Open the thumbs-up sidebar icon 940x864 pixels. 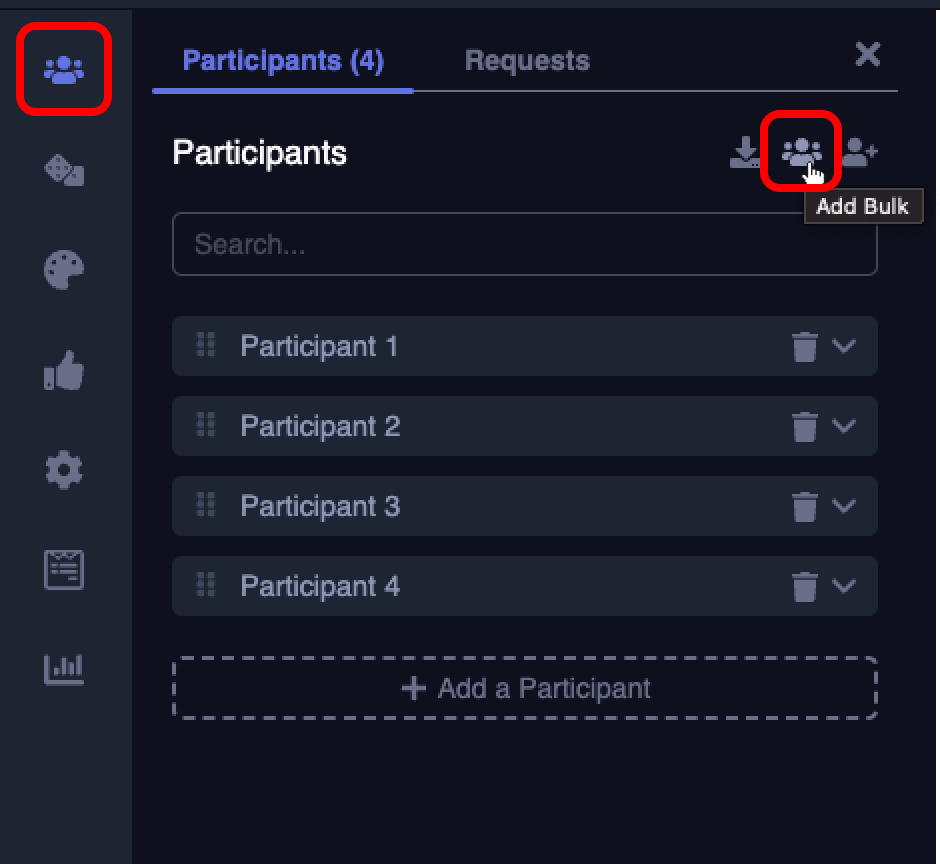(64, 371)
